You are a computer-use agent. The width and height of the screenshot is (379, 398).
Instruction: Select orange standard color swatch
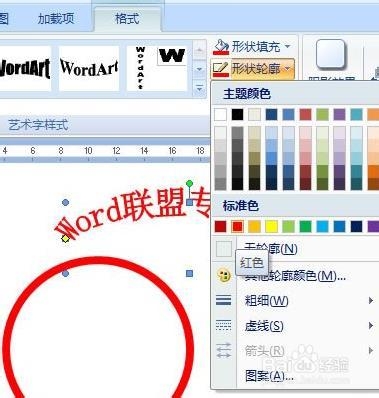(x=254, y=226)
